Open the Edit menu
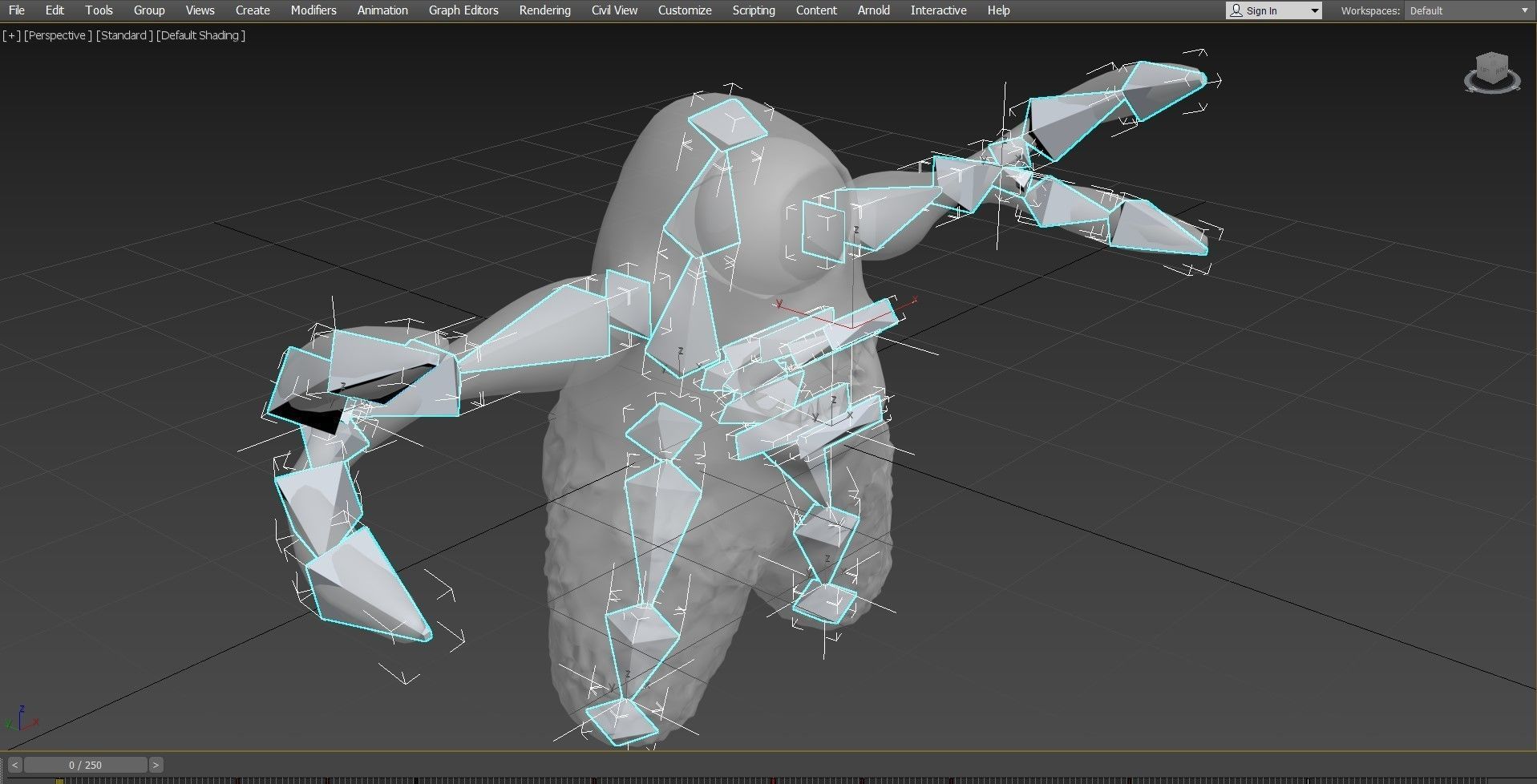The image size is (1537, 784). tap(55, 10)
